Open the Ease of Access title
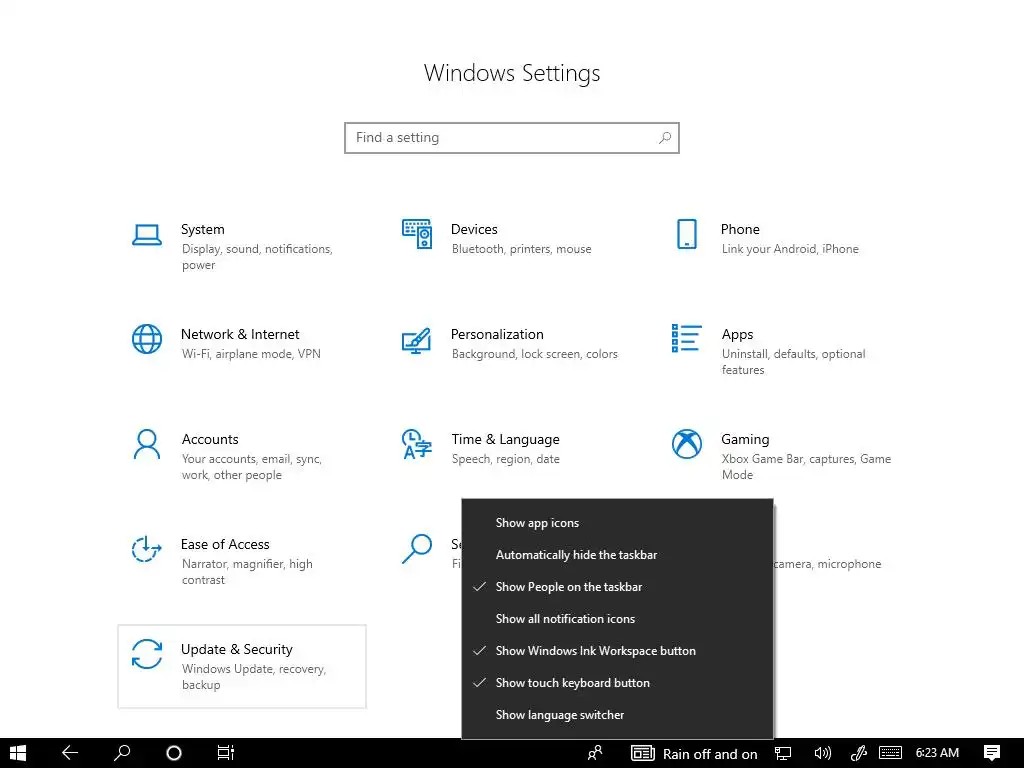The image size is (1024, 768). pyautogui.click(x=225, y=545)
